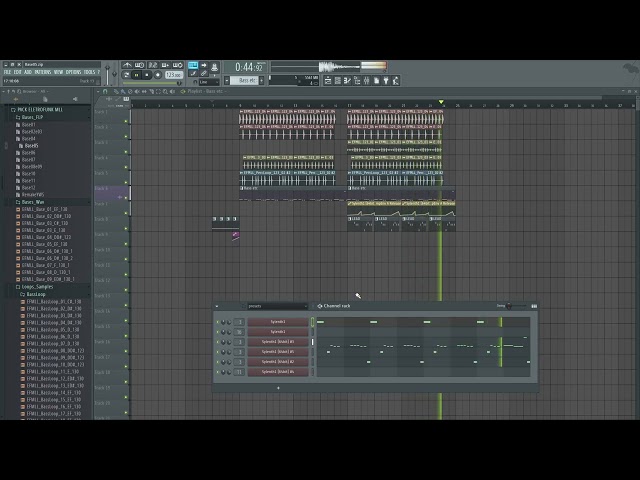This screenshot has width=640, height=480.
Task: Open the playlist view icon
Action: point(328,81)
